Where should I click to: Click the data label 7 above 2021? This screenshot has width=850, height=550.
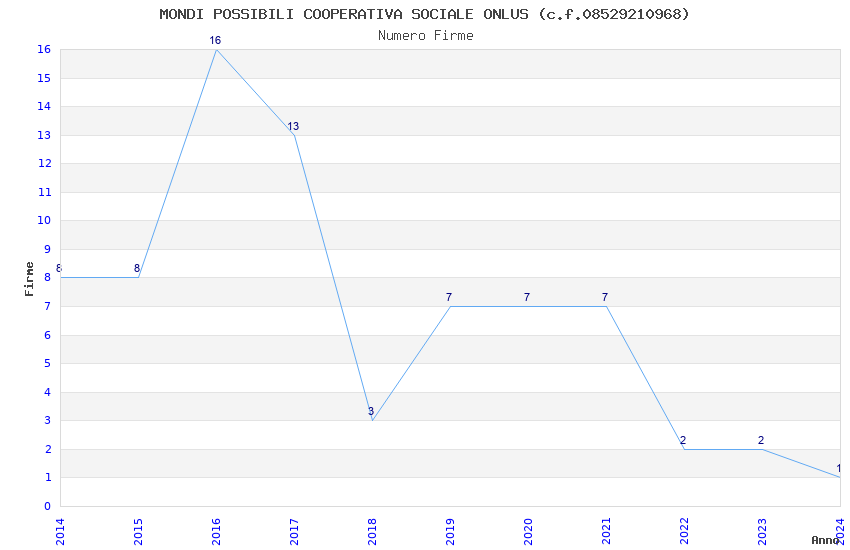pos(605,297)
